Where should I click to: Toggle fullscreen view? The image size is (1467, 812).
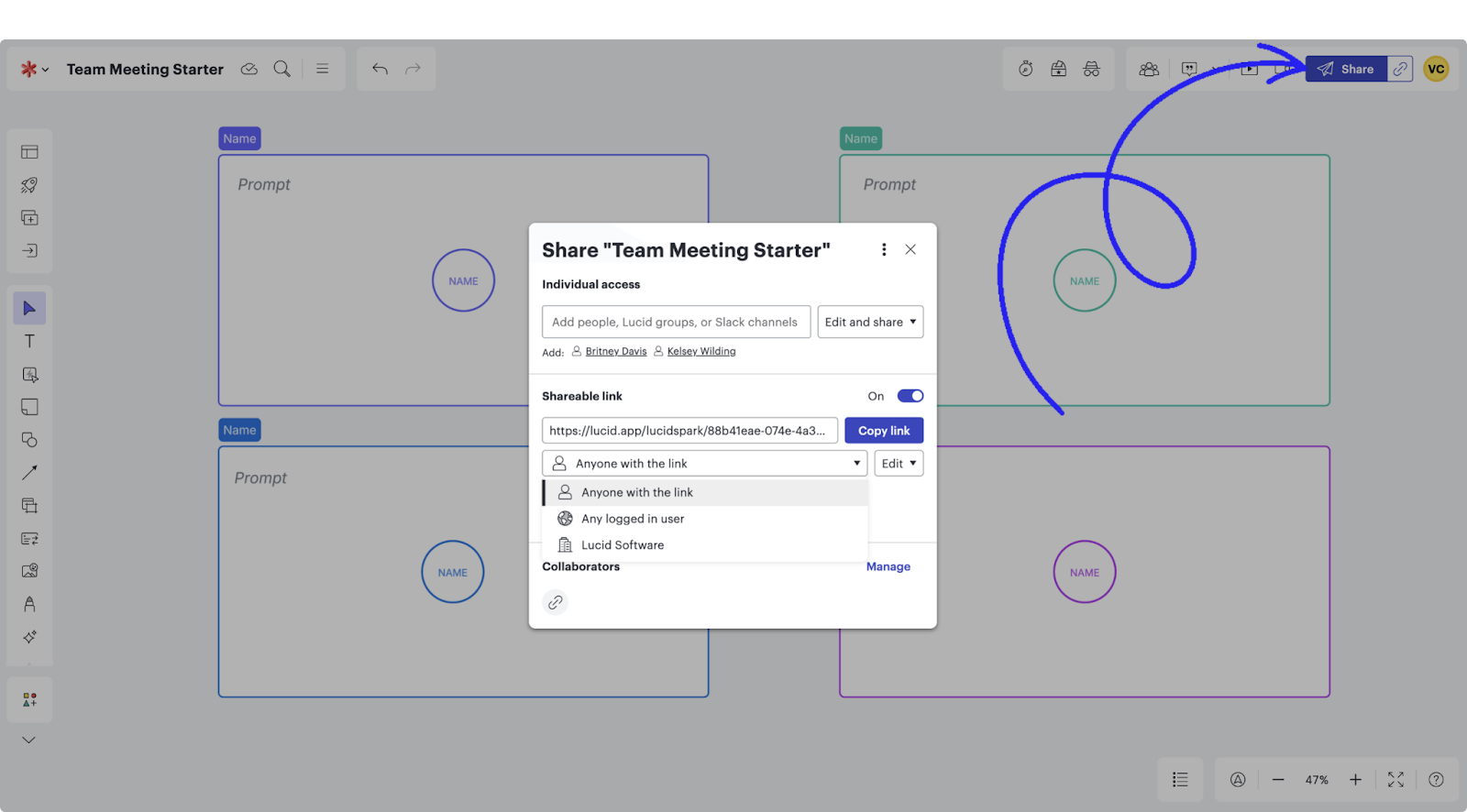[1395, 780]
